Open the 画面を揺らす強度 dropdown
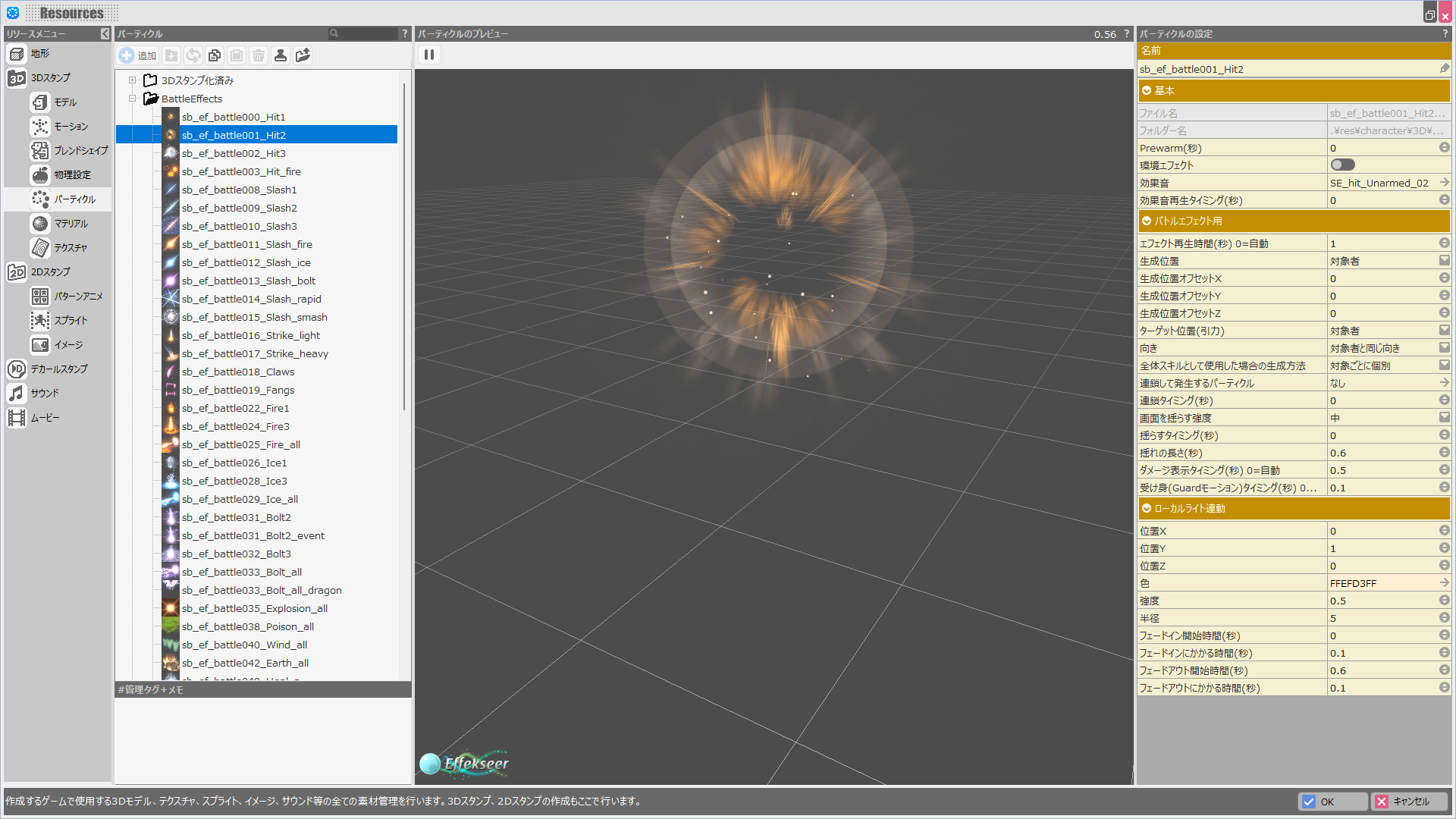1456x819 pixels. [1444, 418]
